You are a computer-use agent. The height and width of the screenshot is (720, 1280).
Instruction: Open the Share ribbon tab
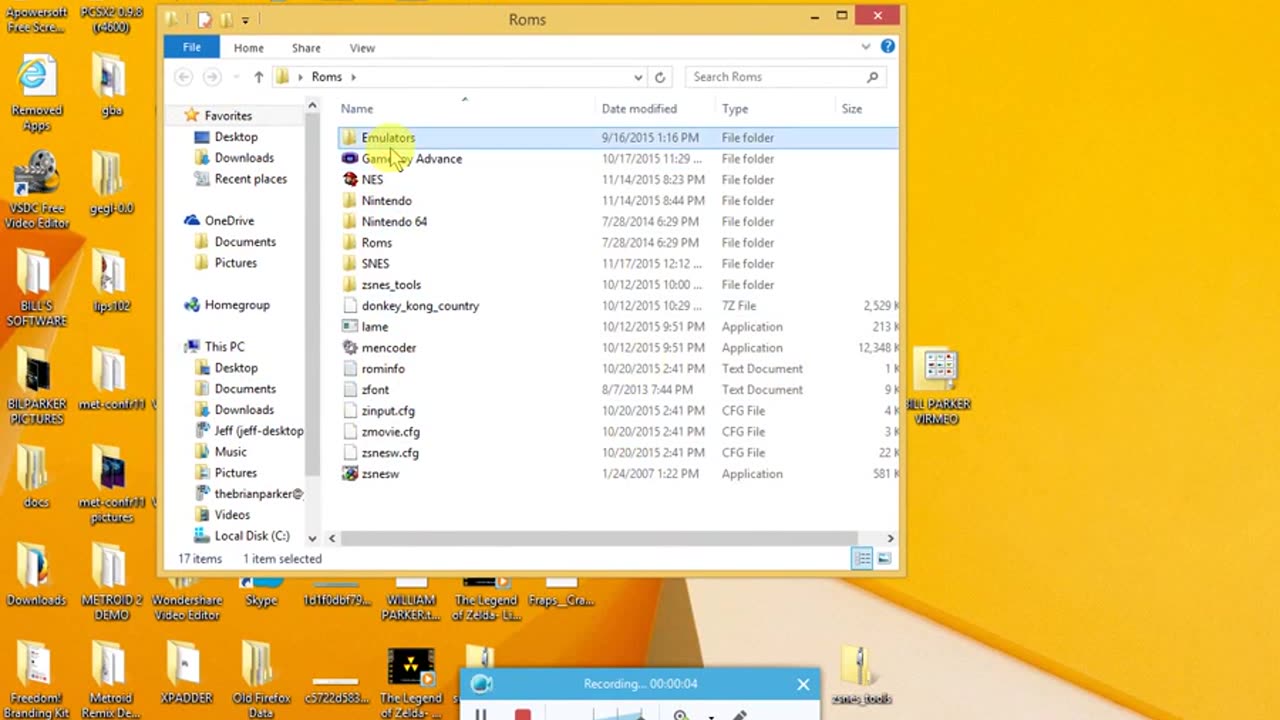pyautogui.click(x=306, y=48)
